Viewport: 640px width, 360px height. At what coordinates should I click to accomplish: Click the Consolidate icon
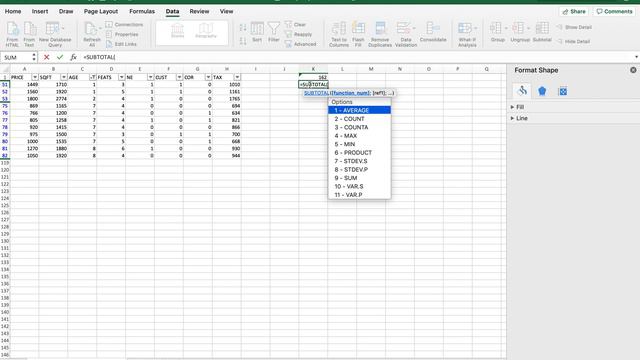click(x=433, y=32)
